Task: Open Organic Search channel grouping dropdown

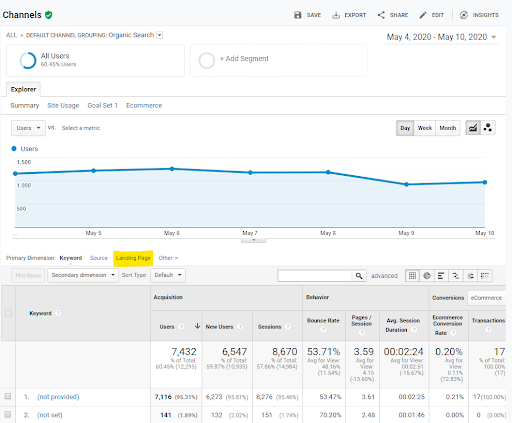Action: pyautogui.click(x=160, y=35)
